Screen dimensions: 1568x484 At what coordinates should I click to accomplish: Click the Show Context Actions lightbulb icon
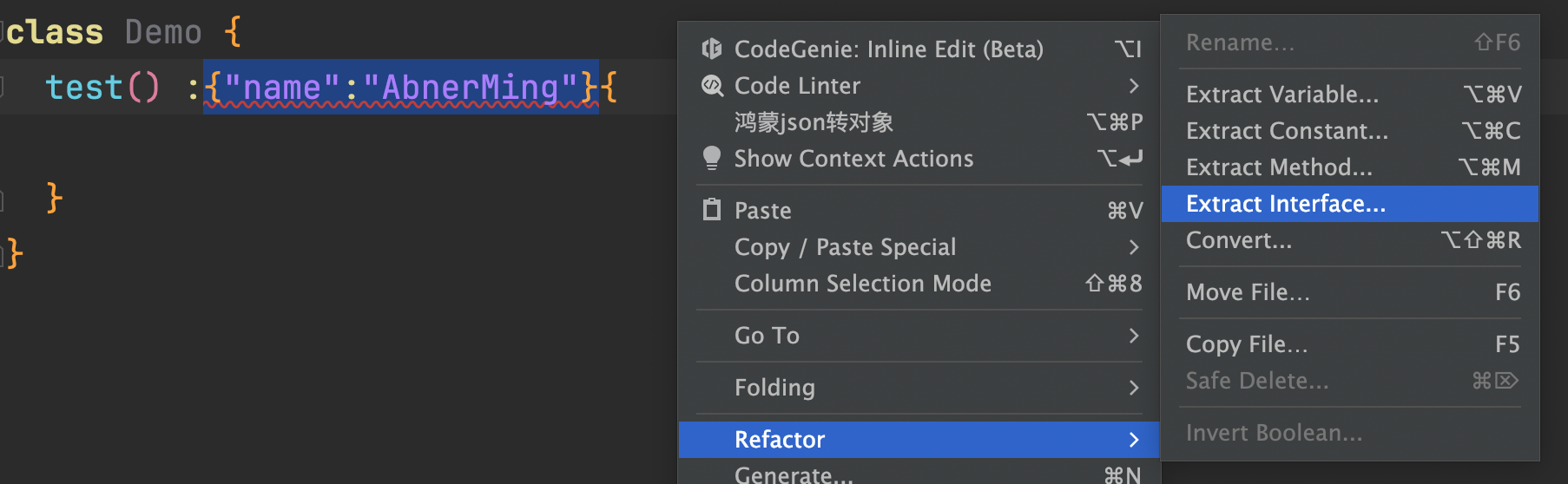[712, 159]
